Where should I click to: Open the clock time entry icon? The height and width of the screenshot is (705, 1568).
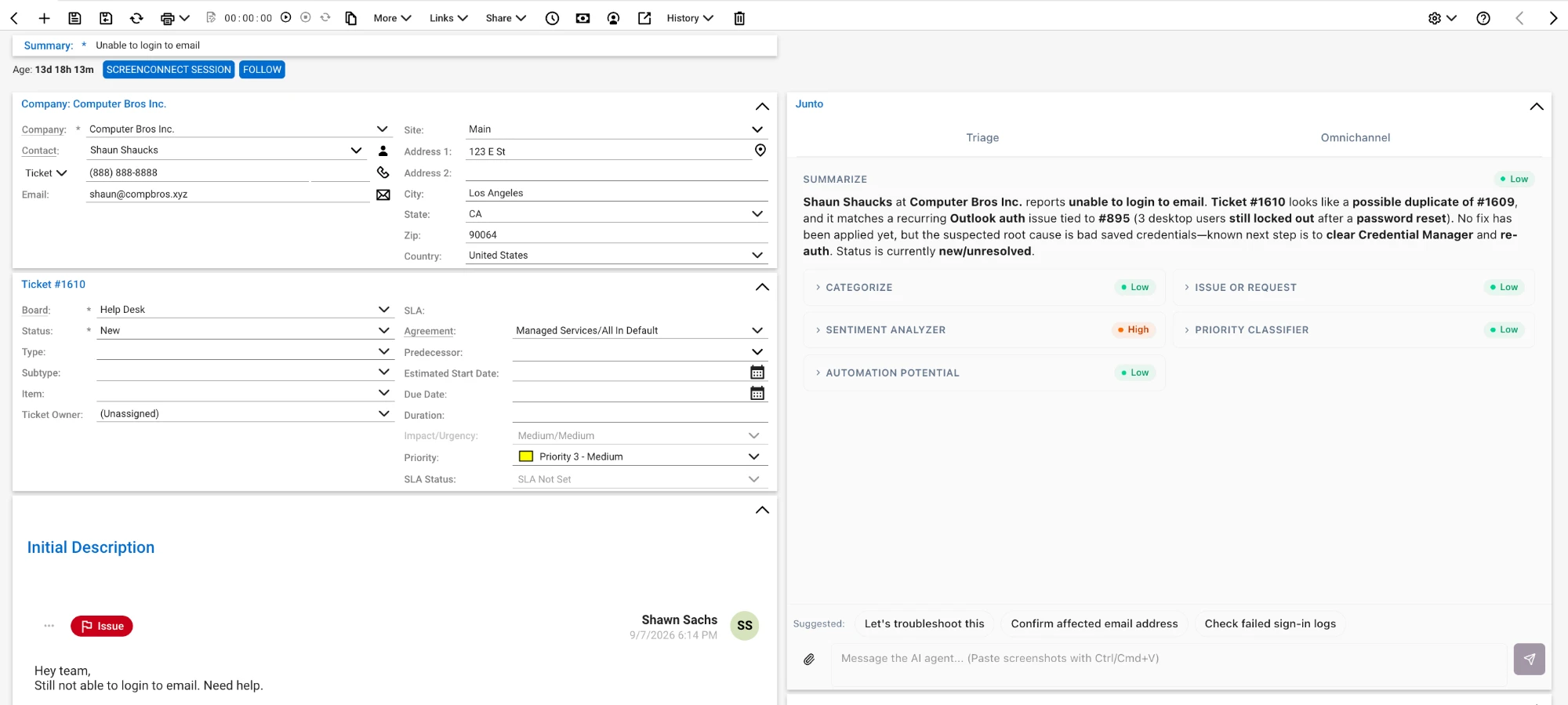pyautogui.click(x=552, y=18)
